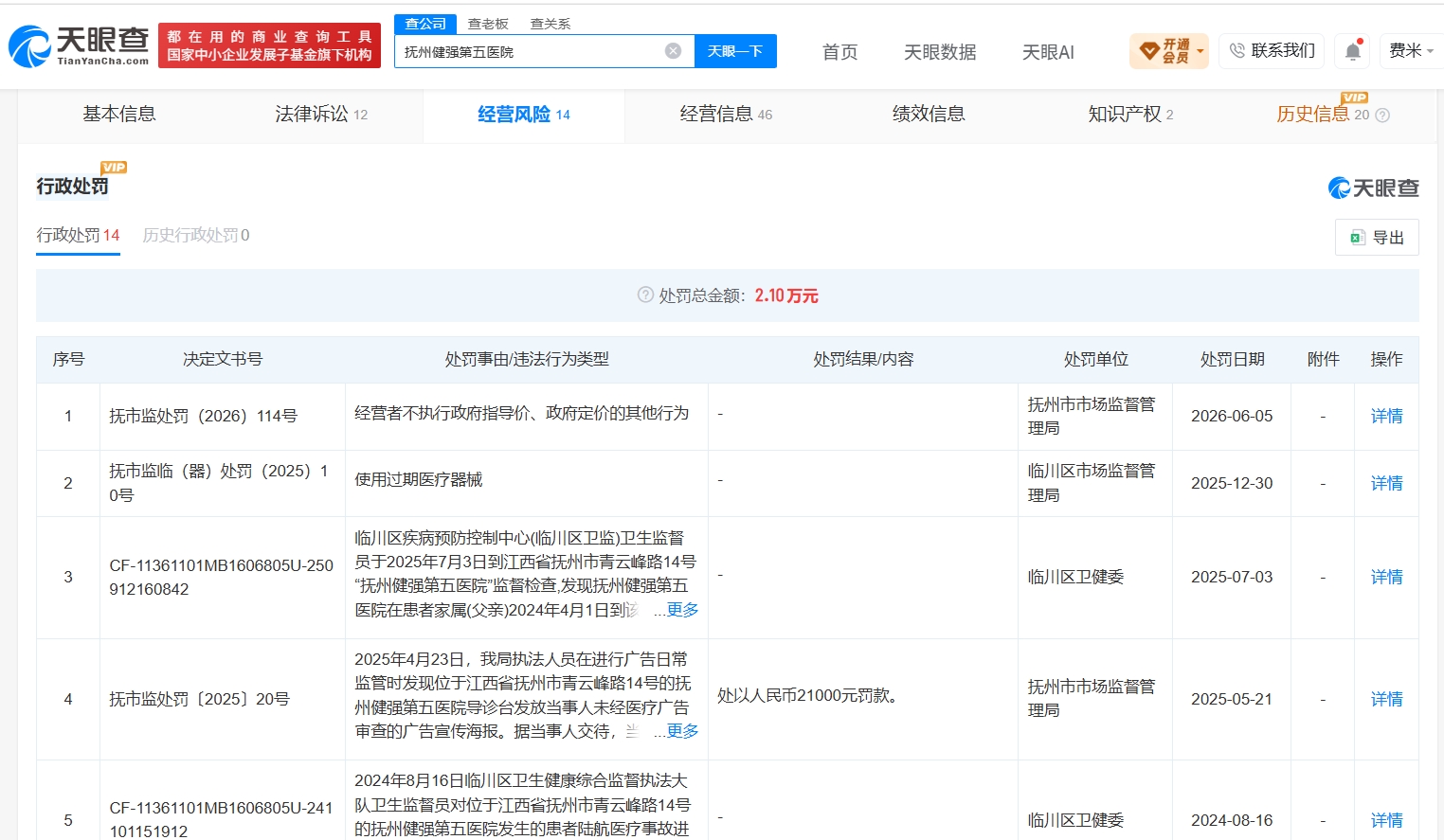Click document number 抚市监处罚（2026）114号
The image size is (1444, 840).
204,417
